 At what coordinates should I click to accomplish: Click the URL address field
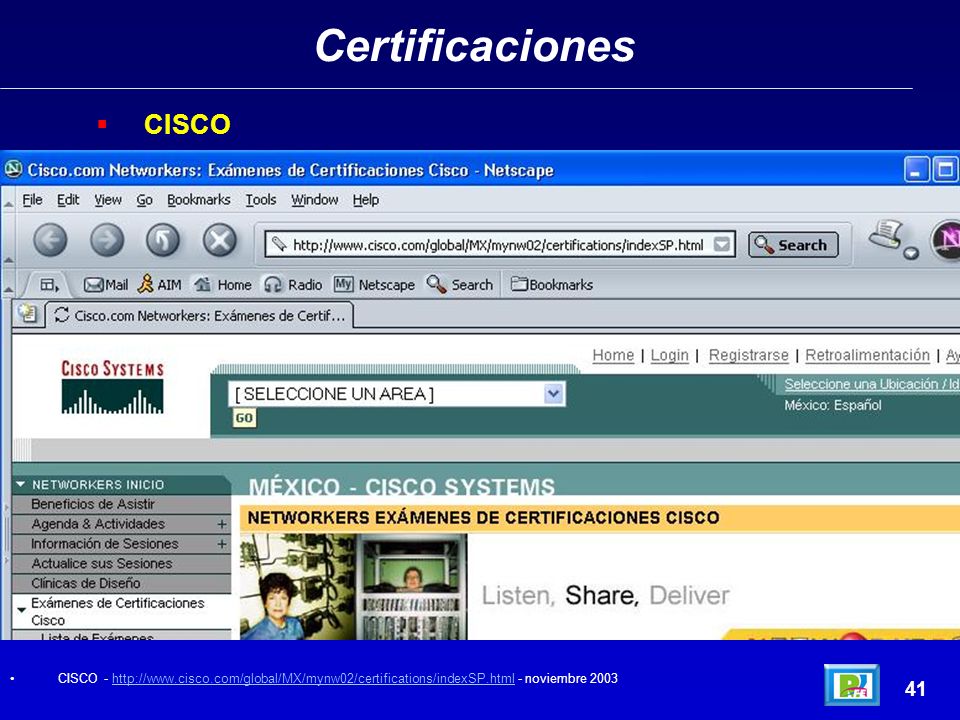click(x=499, y=245)
